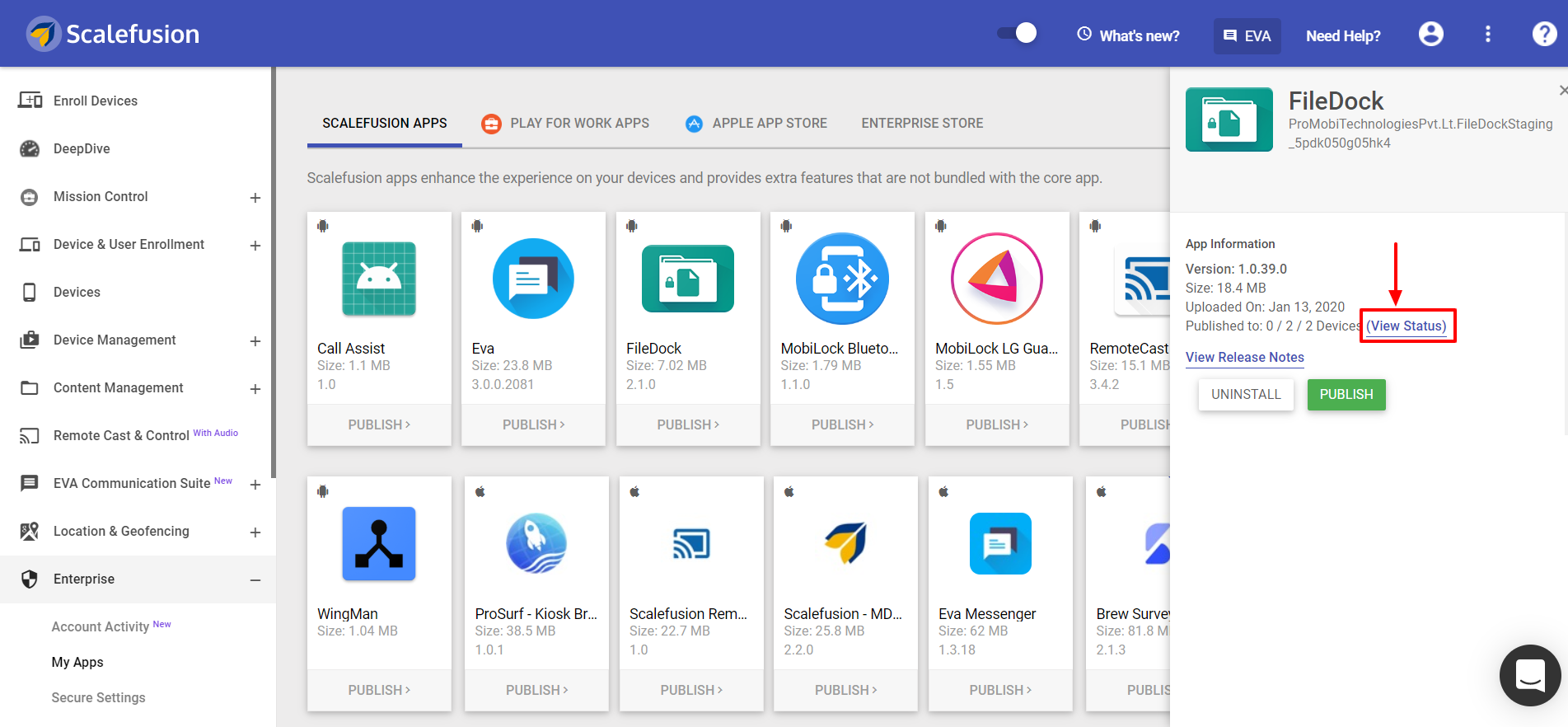Viewport: 1568px width, 727px height.
Task: Publish the MobiLock LG Guard app
Action: tap(997, 424)
